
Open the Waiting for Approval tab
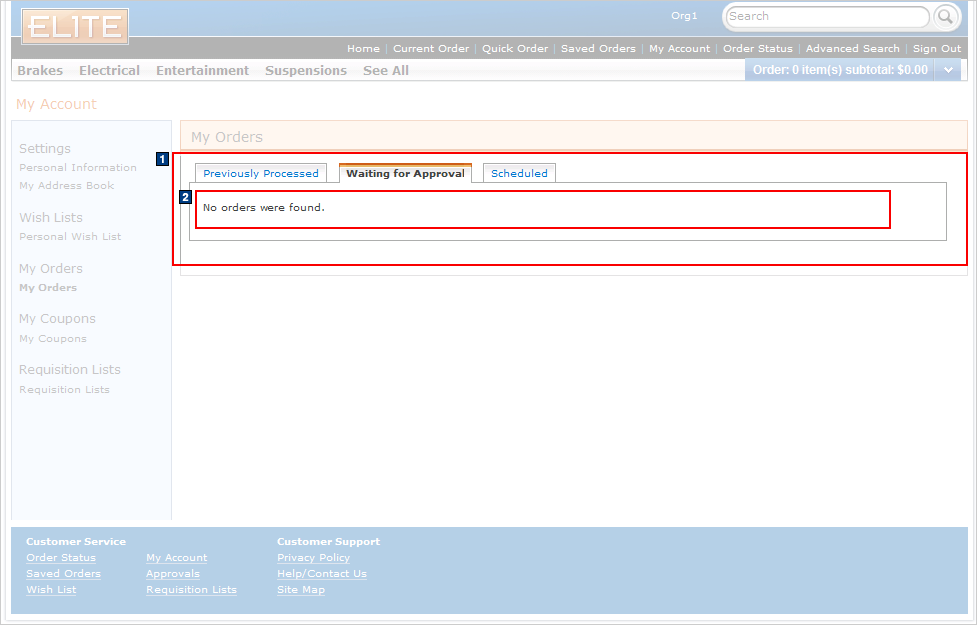[405, 172]
